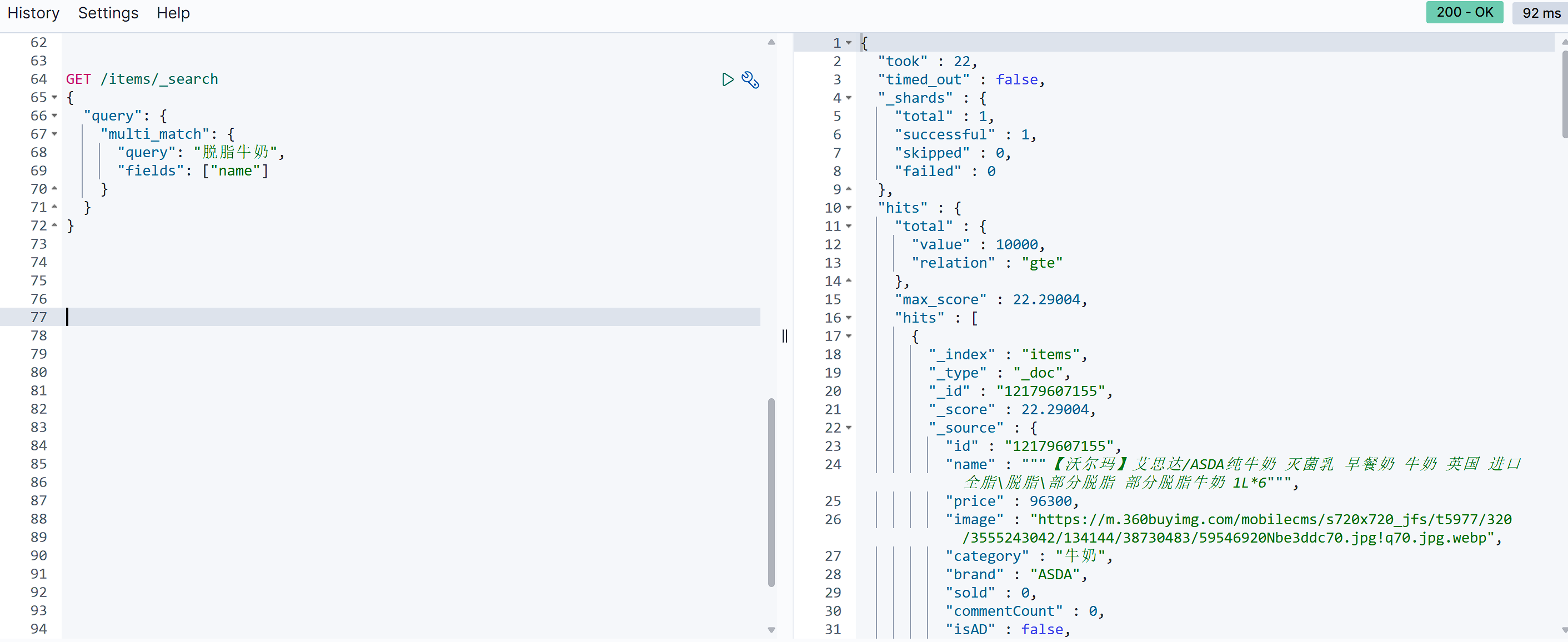This screenshot has width=1568, height=642.
Task: Open the Help menu
Action: coord(173,13)
